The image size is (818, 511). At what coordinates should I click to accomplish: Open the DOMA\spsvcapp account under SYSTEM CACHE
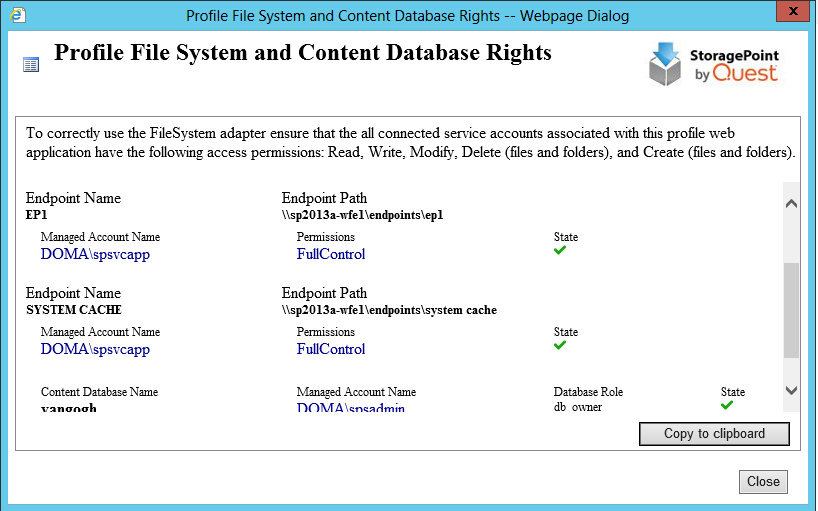(x=95, y=349)
